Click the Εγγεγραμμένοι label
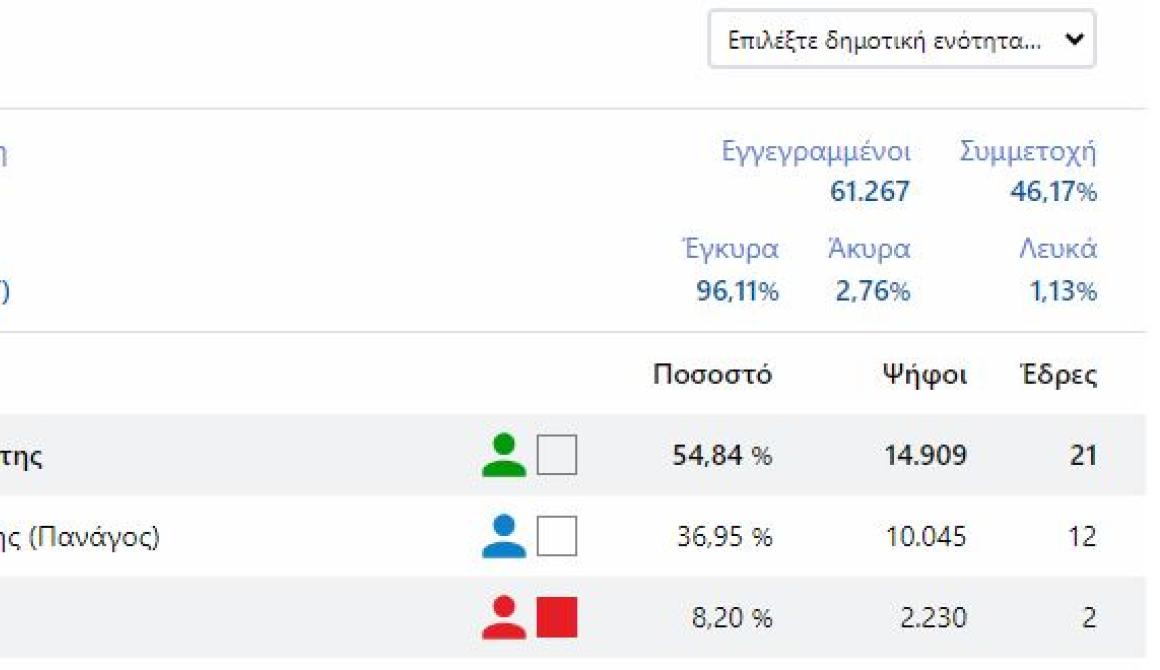The height and width of the screenshot is (670, 1160). (x=816, y=153)
